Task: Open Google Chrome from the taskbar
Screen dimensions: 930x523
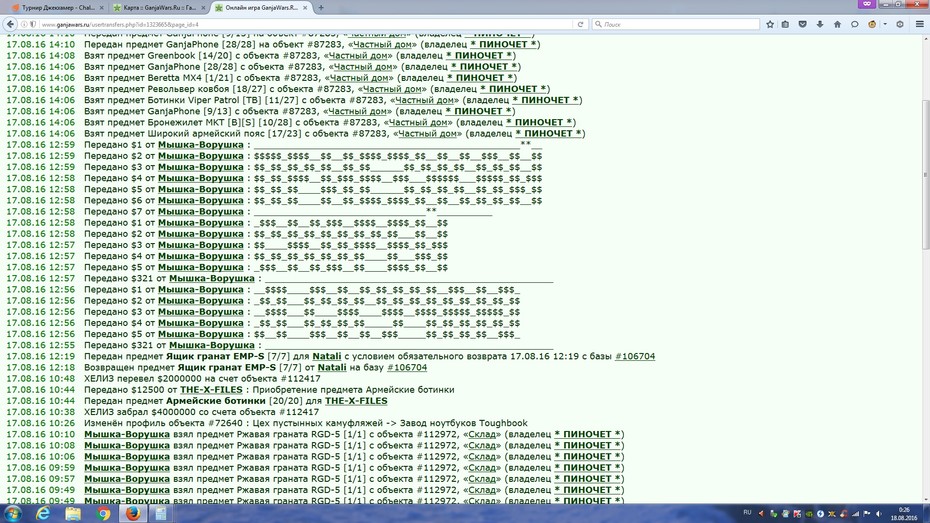Action: (x=103, y=514)
